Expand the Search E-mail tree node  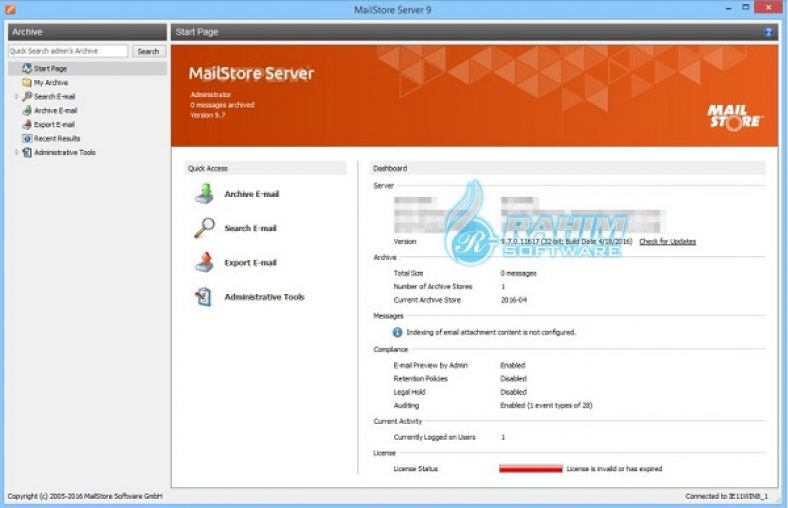click(x=17, y=96)
